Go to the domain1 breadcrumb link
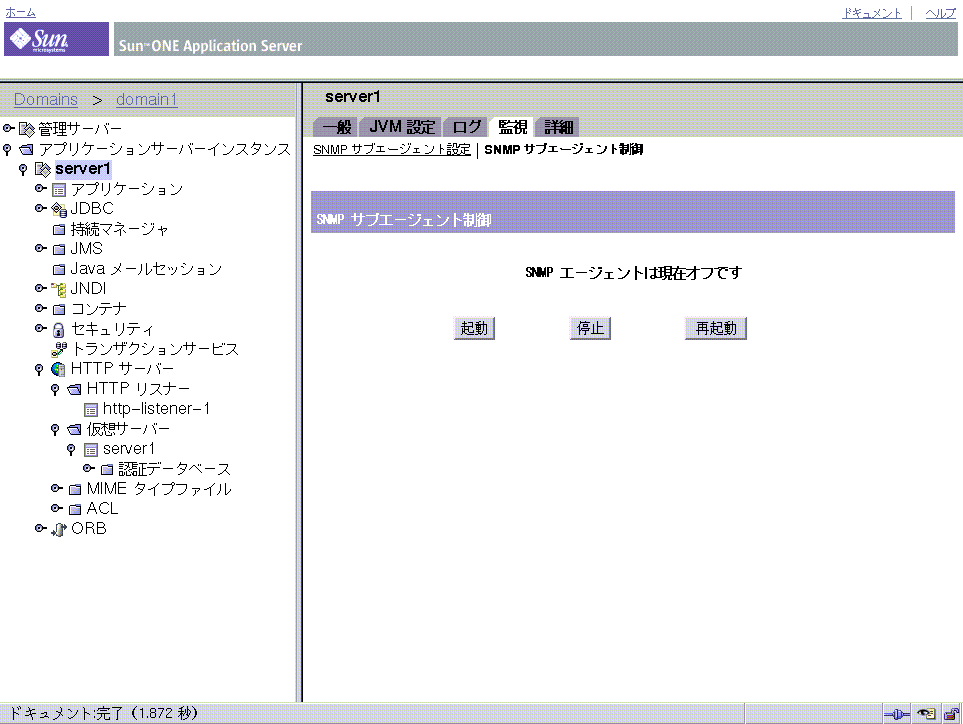 coord(147,99)
